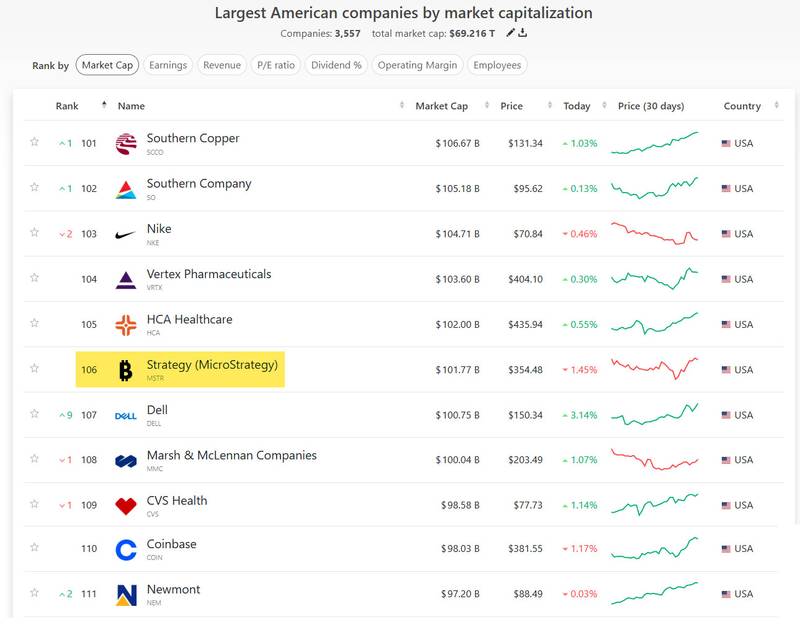This screenshot has height=634, width=800.
Task: Star Nike as a favorite
Action: coord(34,232)
